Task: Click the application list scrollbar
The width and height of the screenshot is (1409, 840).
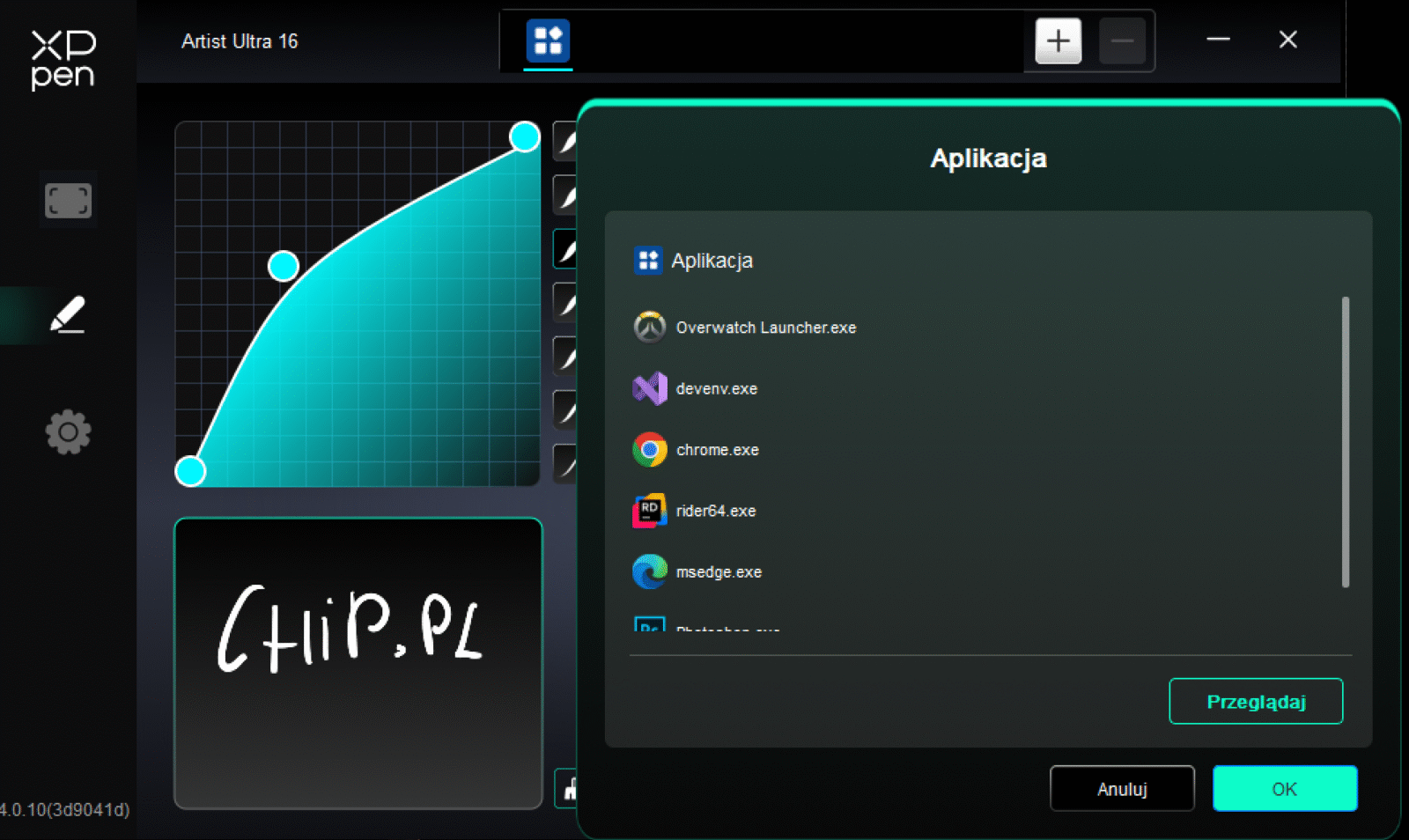Action: tap(1345, 442)
